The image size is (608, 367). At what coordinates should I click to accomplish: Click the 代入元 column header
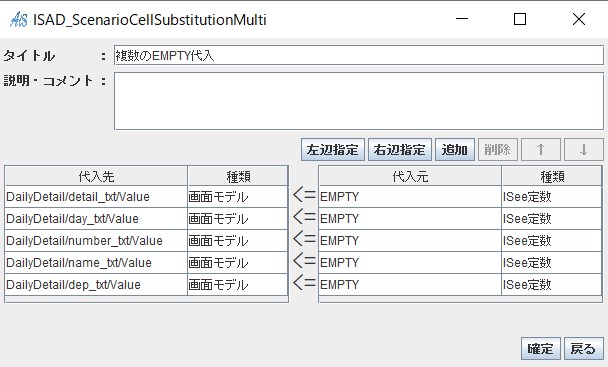(x=410, y=177)
